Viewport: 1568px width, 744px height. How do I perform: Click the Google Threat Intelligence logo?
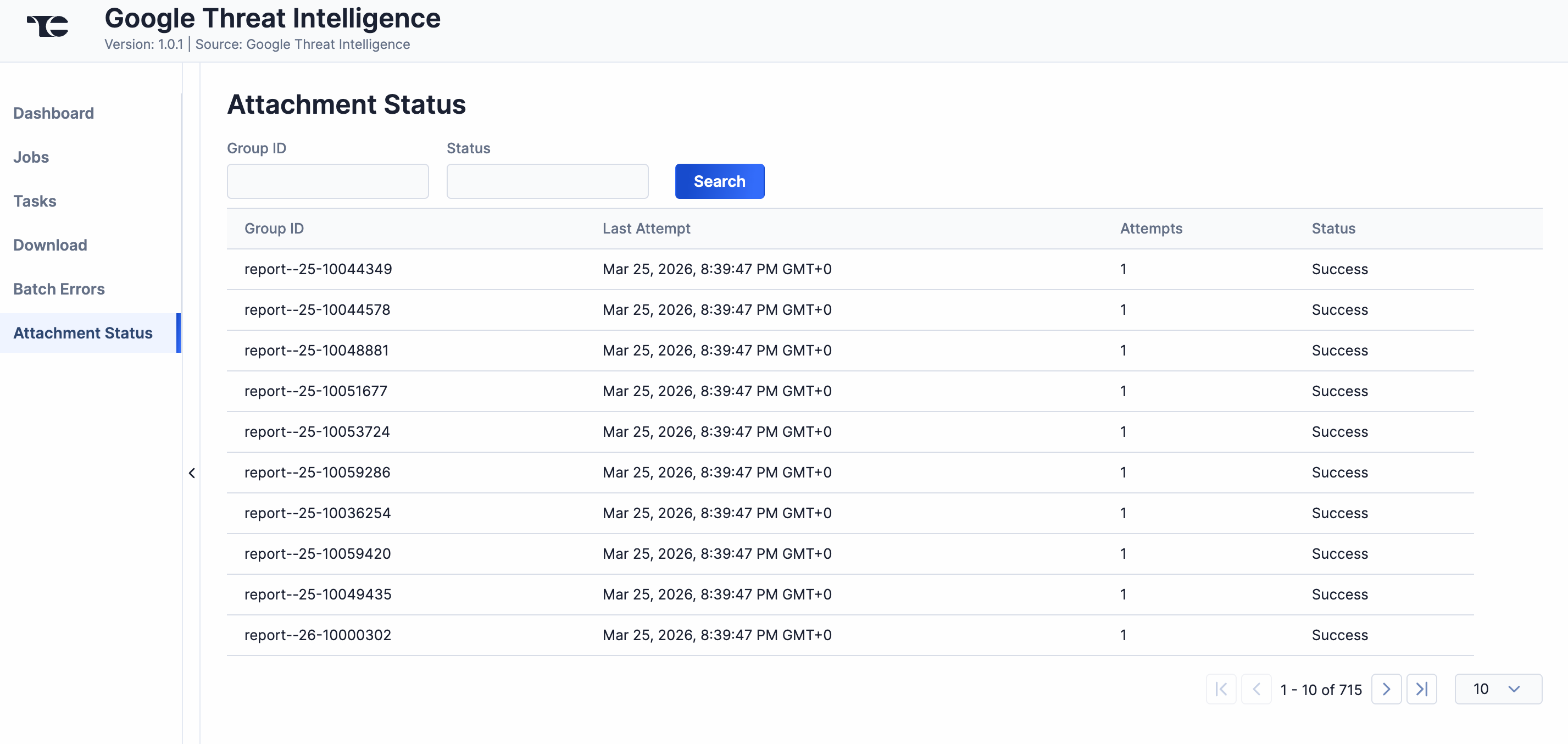coord(47,26)
